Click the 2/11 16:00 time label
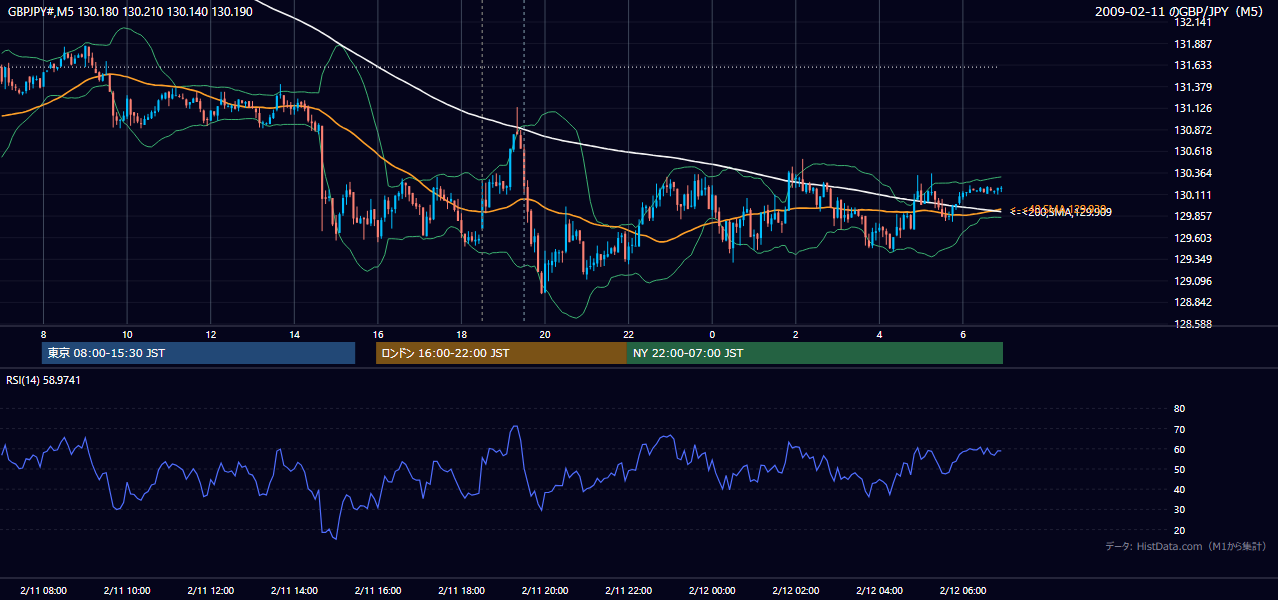The image size is (1278, 600). pos(377,591)
